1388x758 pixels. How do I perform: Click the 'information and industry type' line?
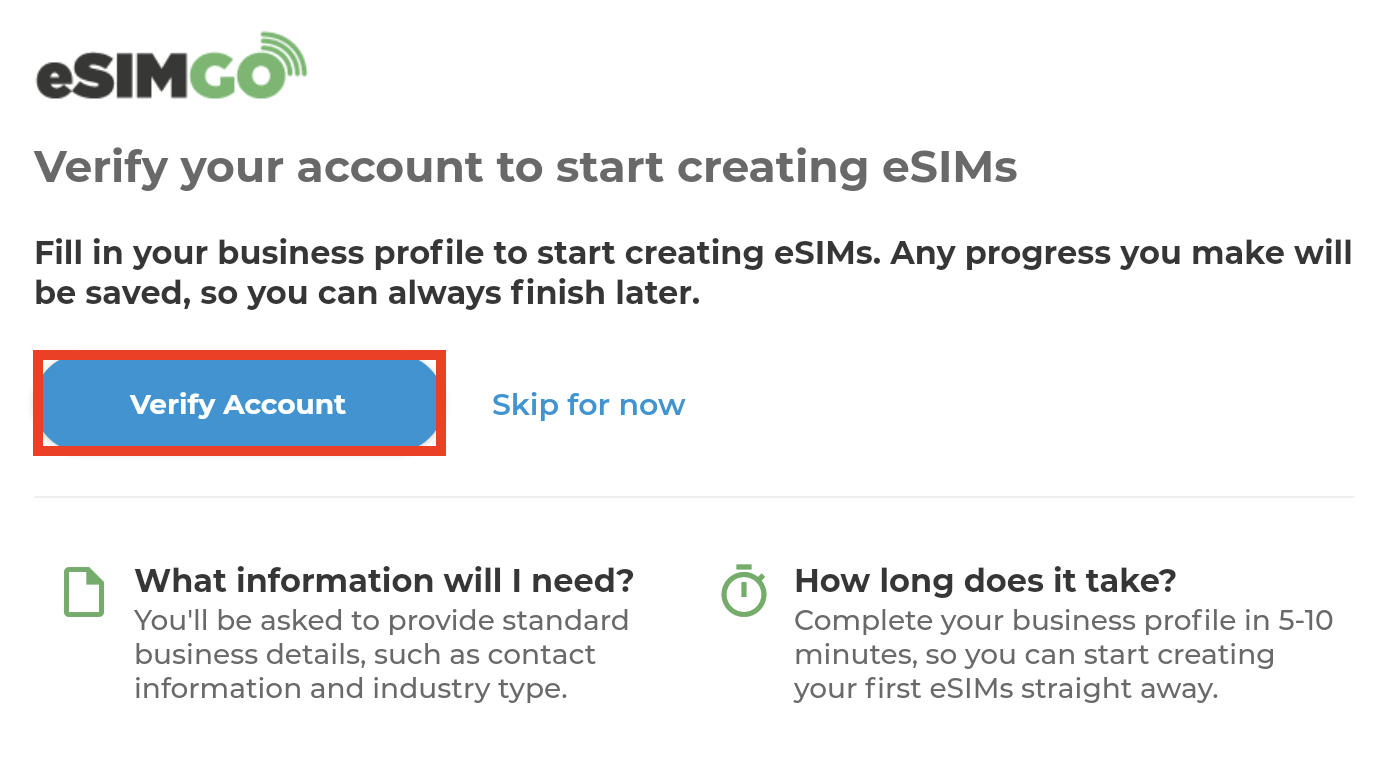pos(351,688)
